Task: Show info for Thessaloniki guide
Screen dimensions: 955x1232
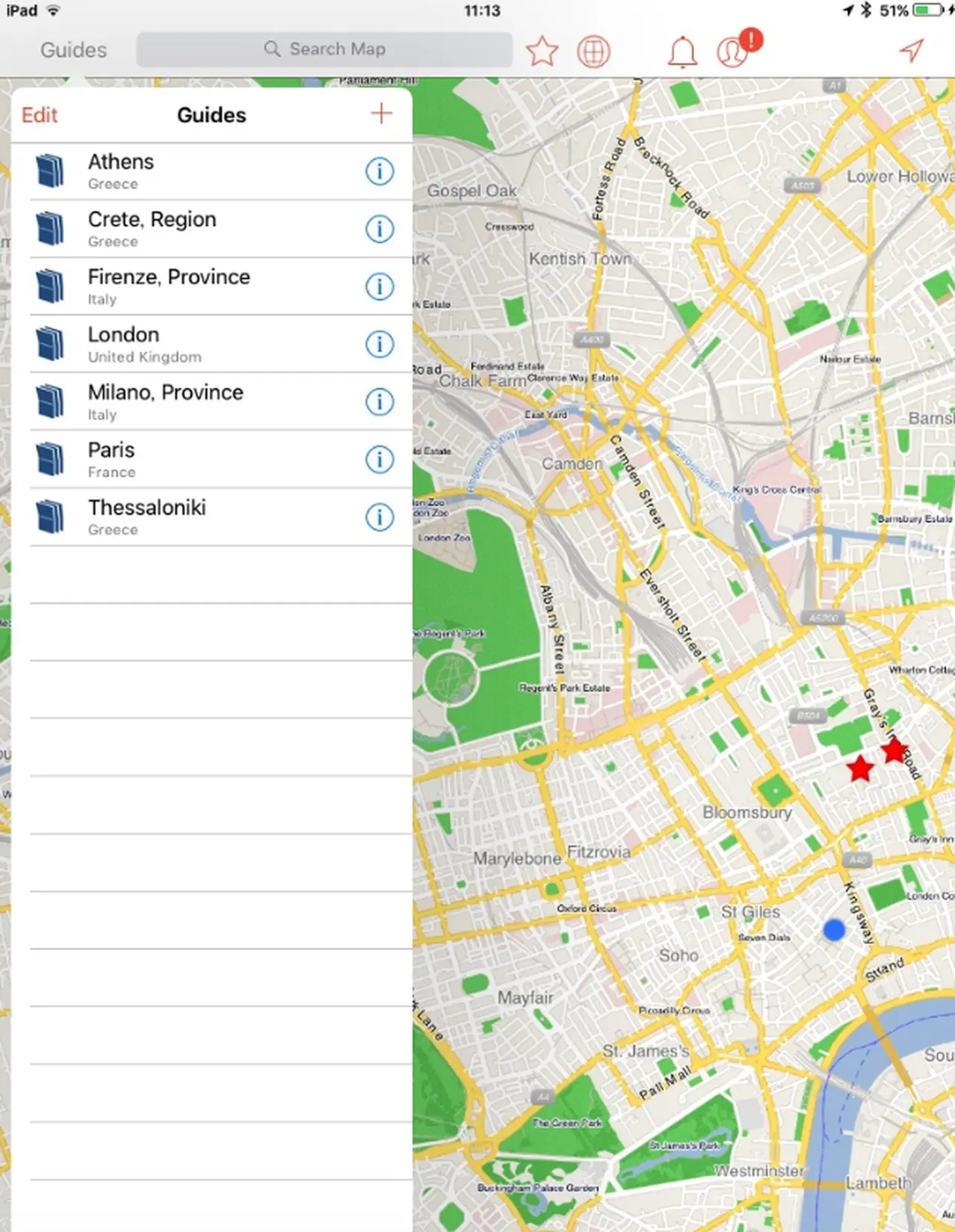Action: tap(380, 517)
